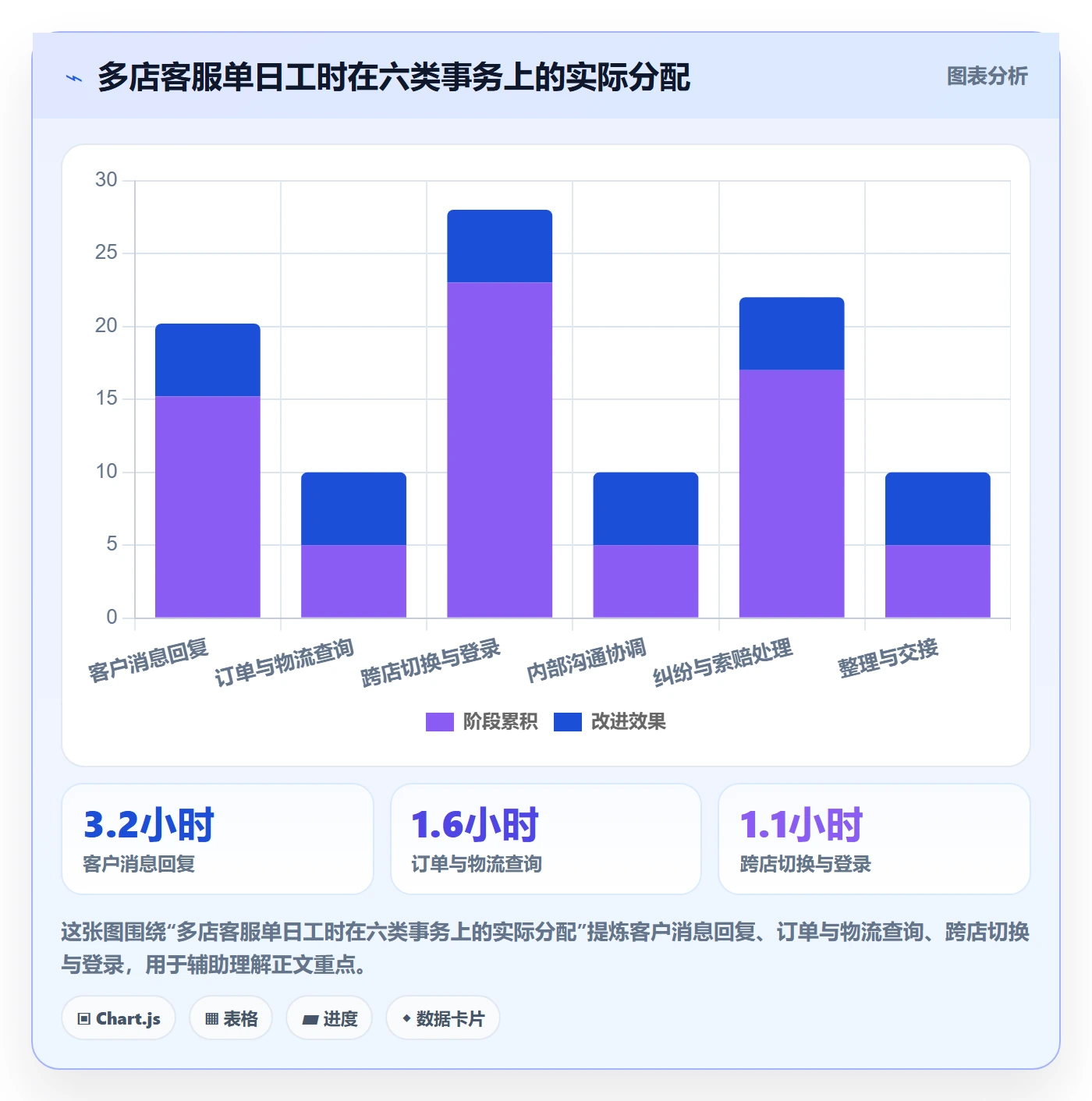Viewport: 1092px width, 1101px height.
Task: Click the blue 改进效果 bar for 纠纷与索赔处理
Action: pos(792,334)
